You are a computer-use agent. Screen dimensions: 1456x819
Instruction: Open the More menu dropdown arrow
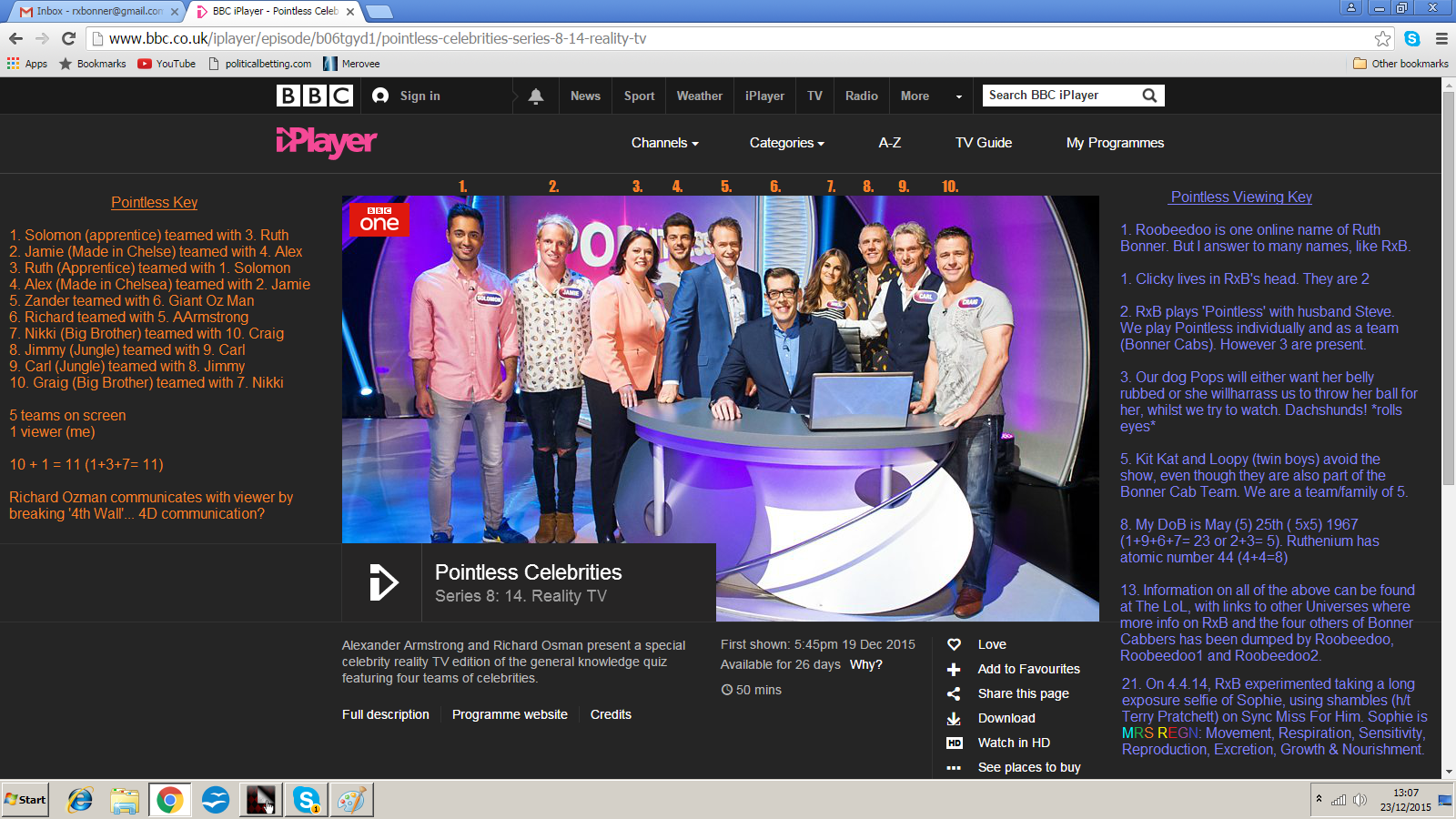coord(958,96)
